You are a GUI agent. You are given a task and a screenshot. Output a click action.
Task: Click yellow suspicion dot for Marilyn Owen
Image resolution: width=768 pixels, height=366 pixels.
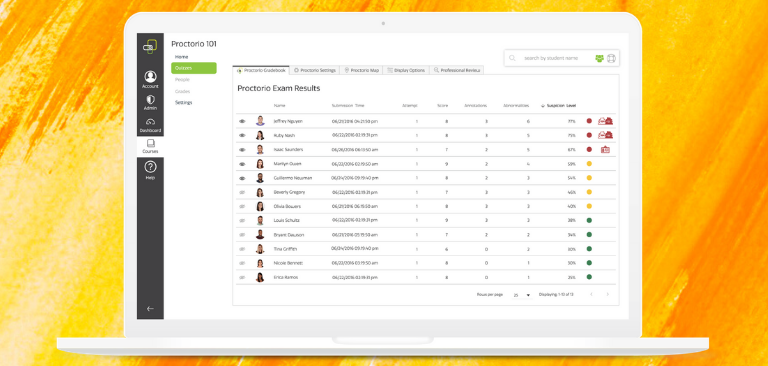589,164
